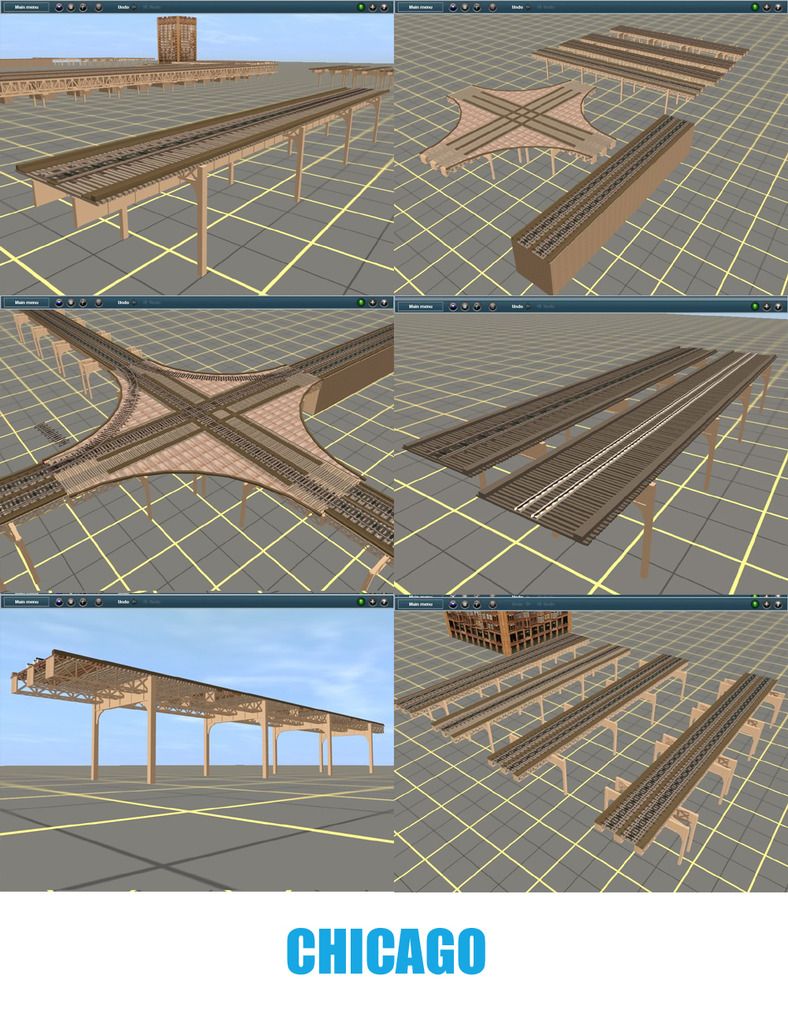The width and height of the screenshot is (788, 1024).
Task: Click first round icon after Main menu, twin track-deck panel
Action: 453,306
